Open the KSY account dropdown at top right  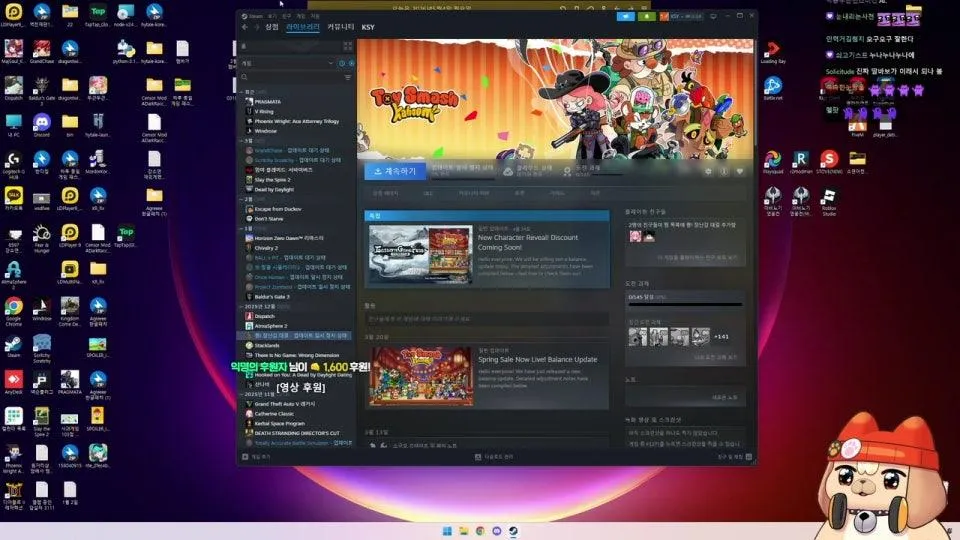pos(681,17)
